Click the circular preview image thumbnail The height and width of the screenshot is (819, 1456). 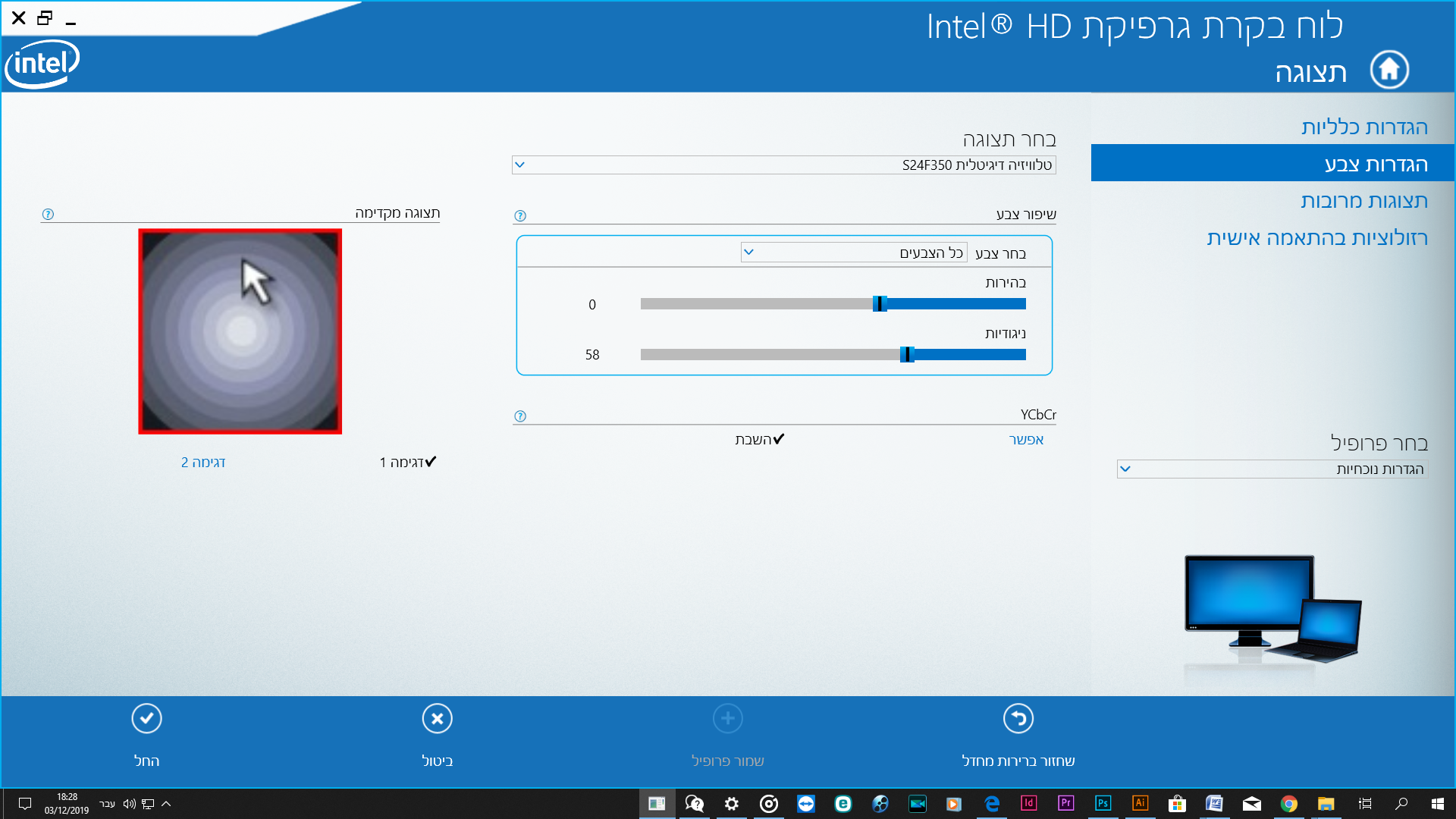point(240,331)
